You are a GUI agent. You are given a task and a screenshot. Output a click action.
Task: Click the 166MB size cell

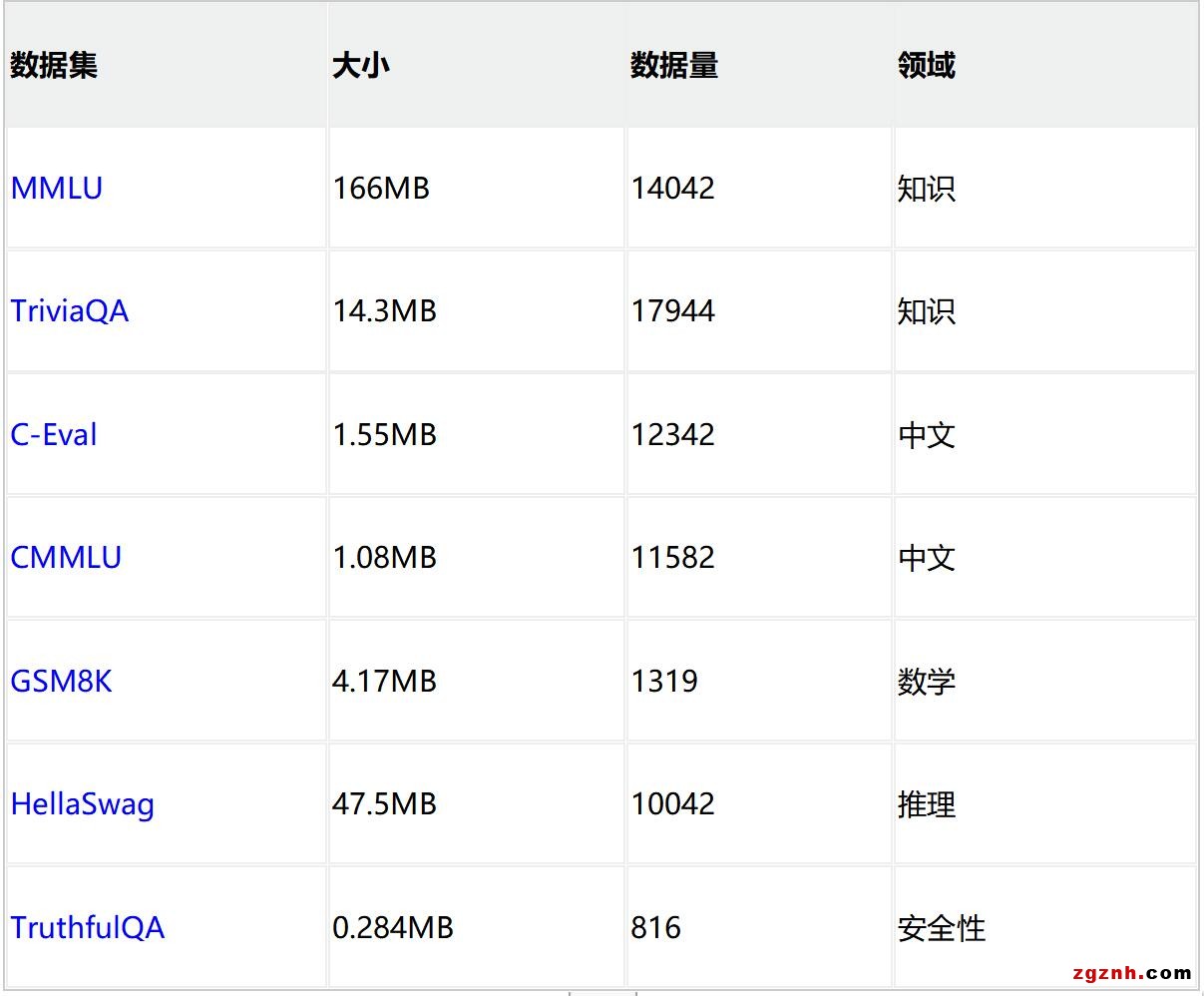pos(381,189)
